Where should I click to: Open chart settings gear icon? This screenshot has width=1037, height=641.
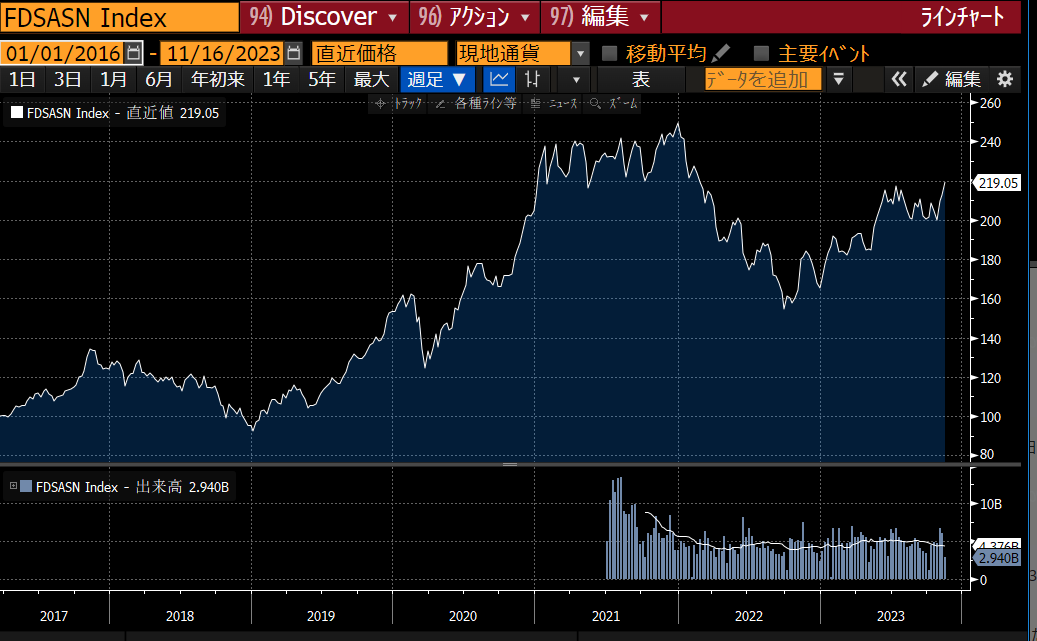click(x=1005, y=79)
